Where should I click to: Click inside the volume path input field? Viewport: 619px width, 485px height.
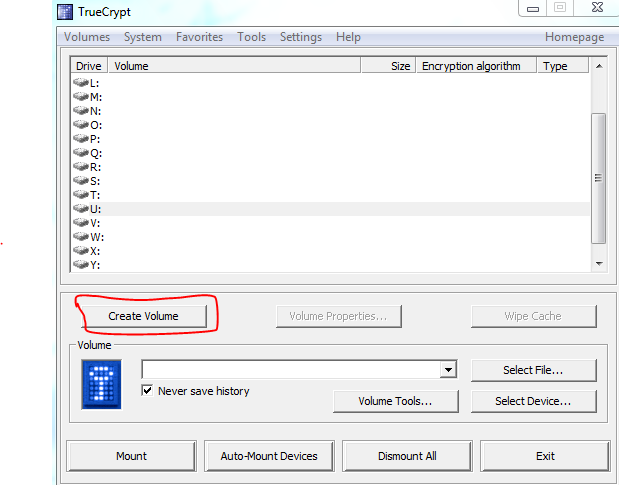(x=291, y=370)
